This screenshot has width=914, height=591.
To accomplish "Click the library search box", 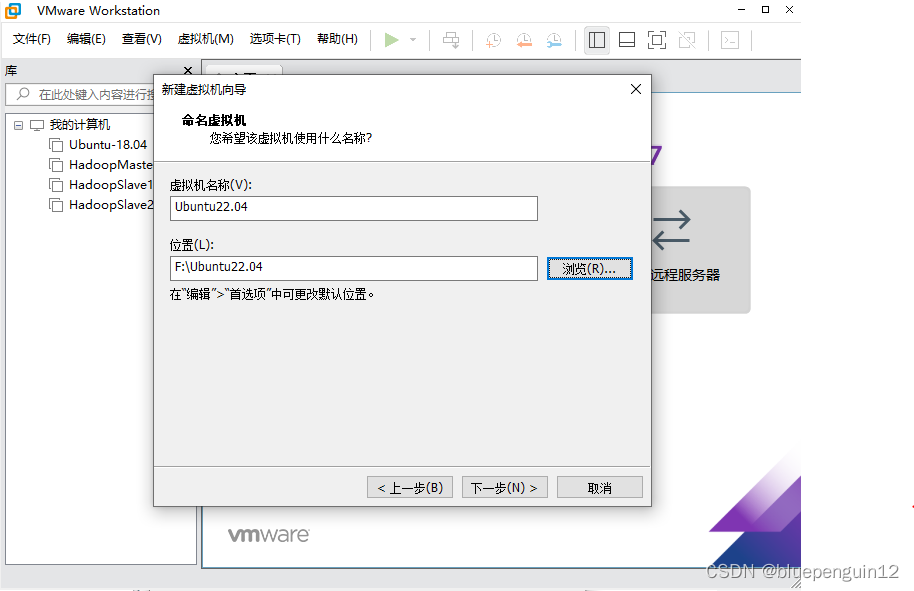I will tap(82, 94).
